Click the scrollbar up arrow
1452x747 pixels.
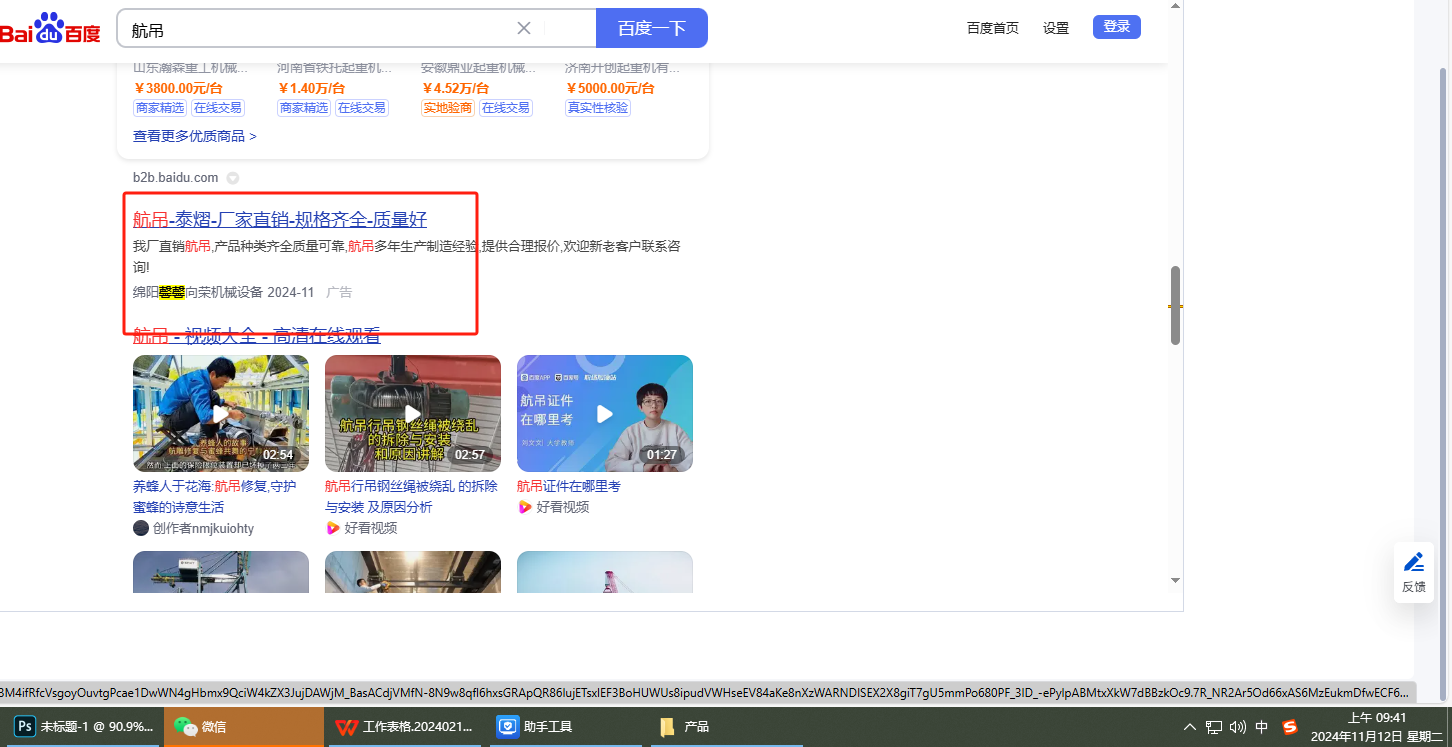(1176, 6)
